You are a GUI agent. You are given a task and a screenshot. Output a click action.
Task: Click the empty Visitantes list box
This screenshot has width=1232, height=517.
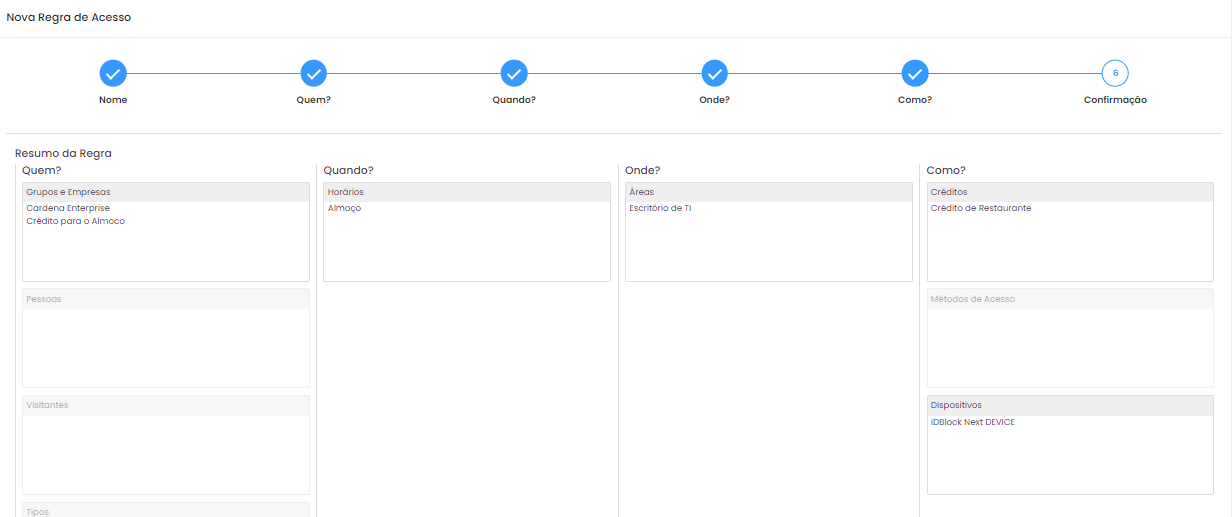166,453
